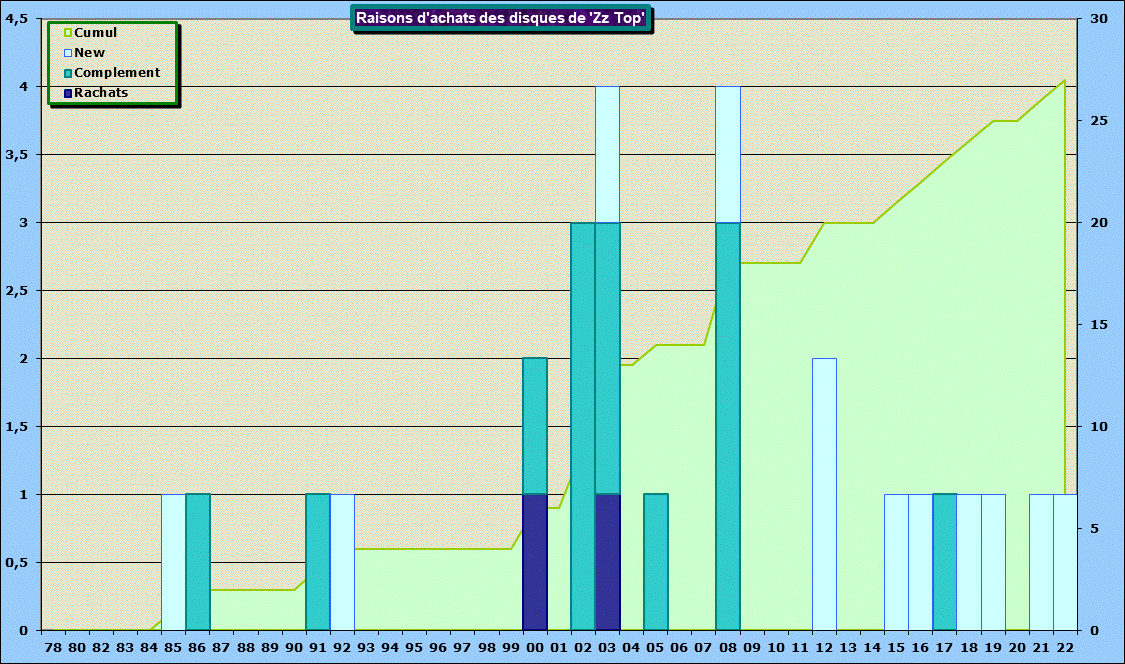1125x664 pixels.
Task: Click the teal Complement bar for year 08
Action: 728,426
